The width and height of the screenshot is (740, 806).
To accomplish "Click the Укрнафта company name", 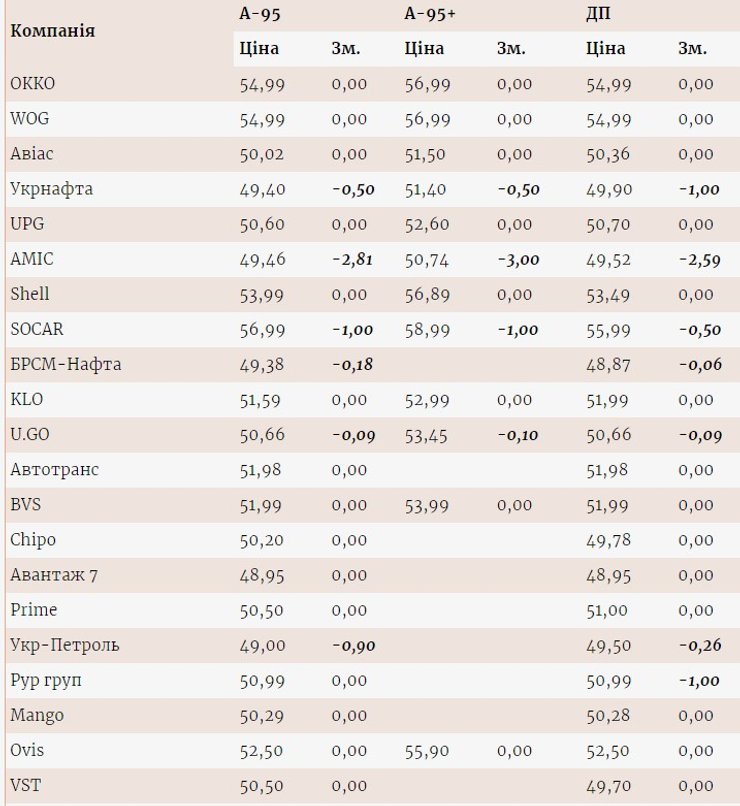I will [x=51, y=189].
